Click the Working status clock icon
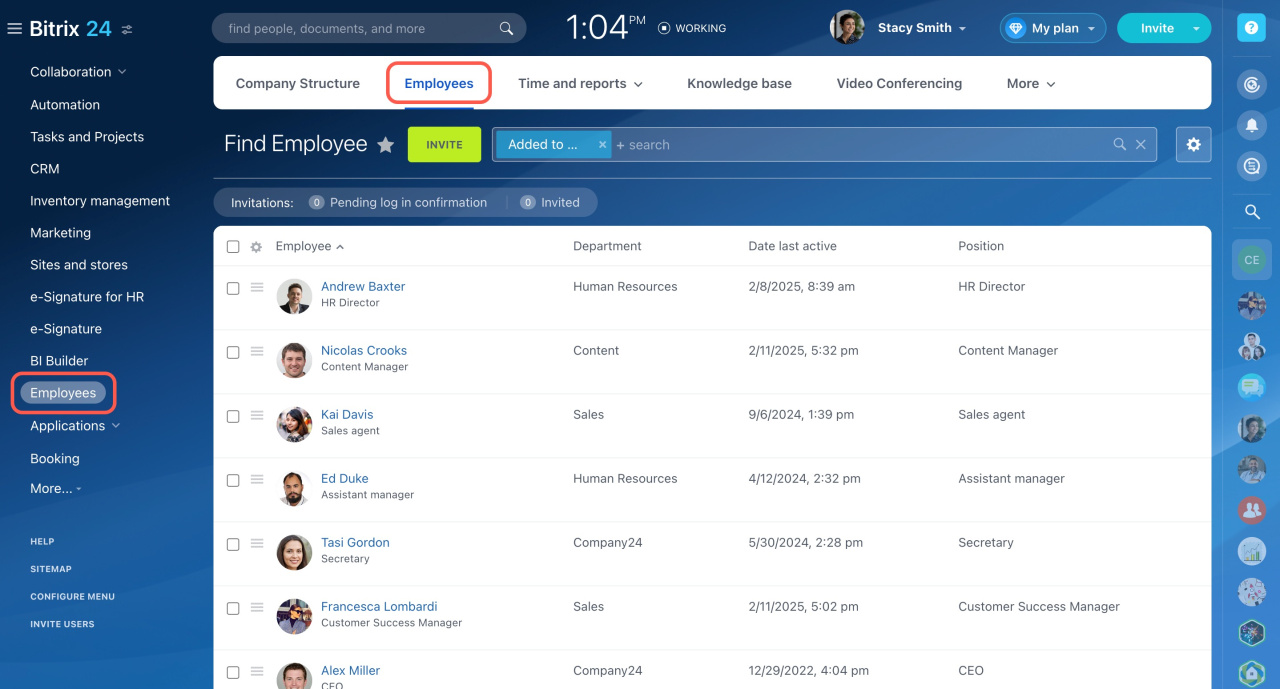Viewport: 1280px width, 689px height. coord(664,28)
